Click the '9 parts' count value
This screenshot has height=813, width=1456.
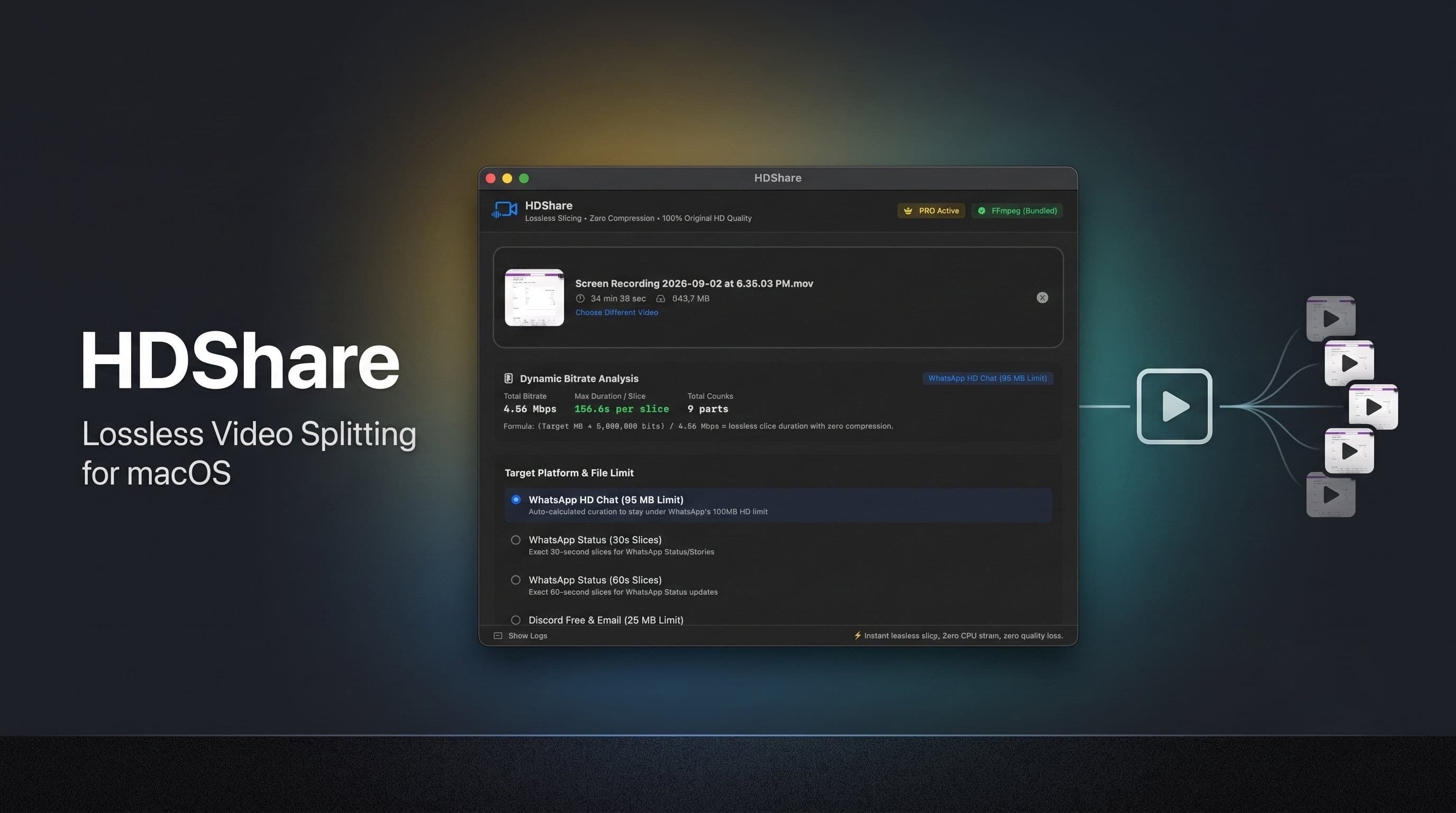click(x=708, y=409)
